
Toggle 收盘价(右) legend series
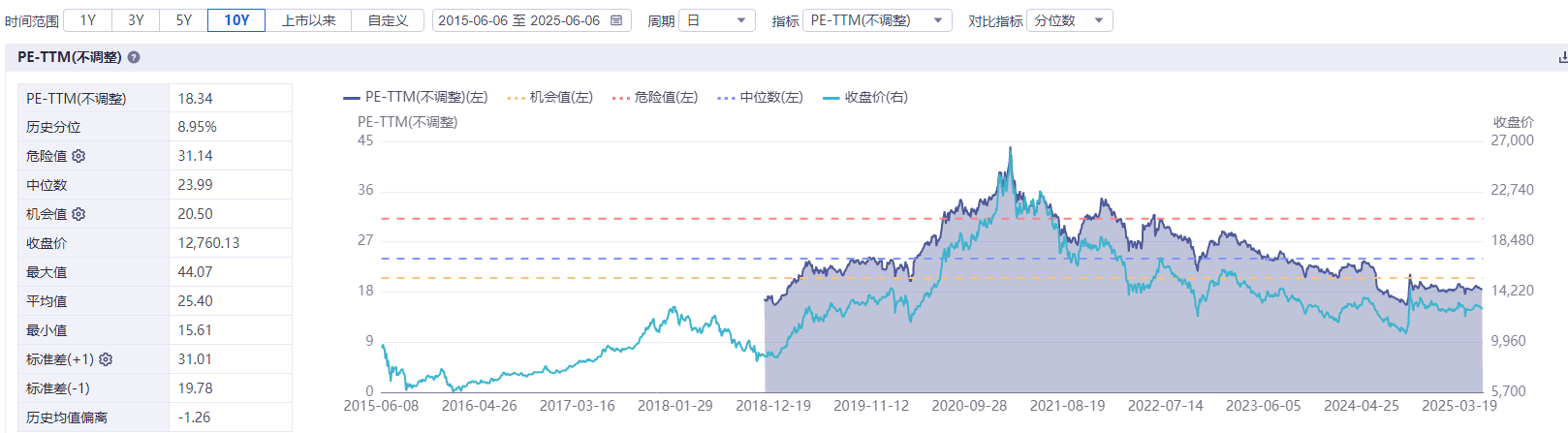(x=865, y=97)
